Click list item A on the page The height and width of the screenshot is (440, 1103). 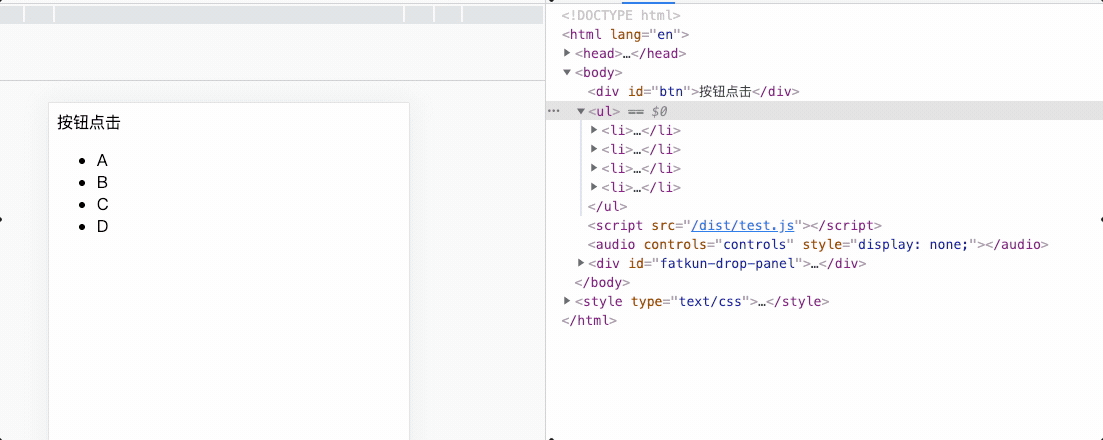[102, 161]
